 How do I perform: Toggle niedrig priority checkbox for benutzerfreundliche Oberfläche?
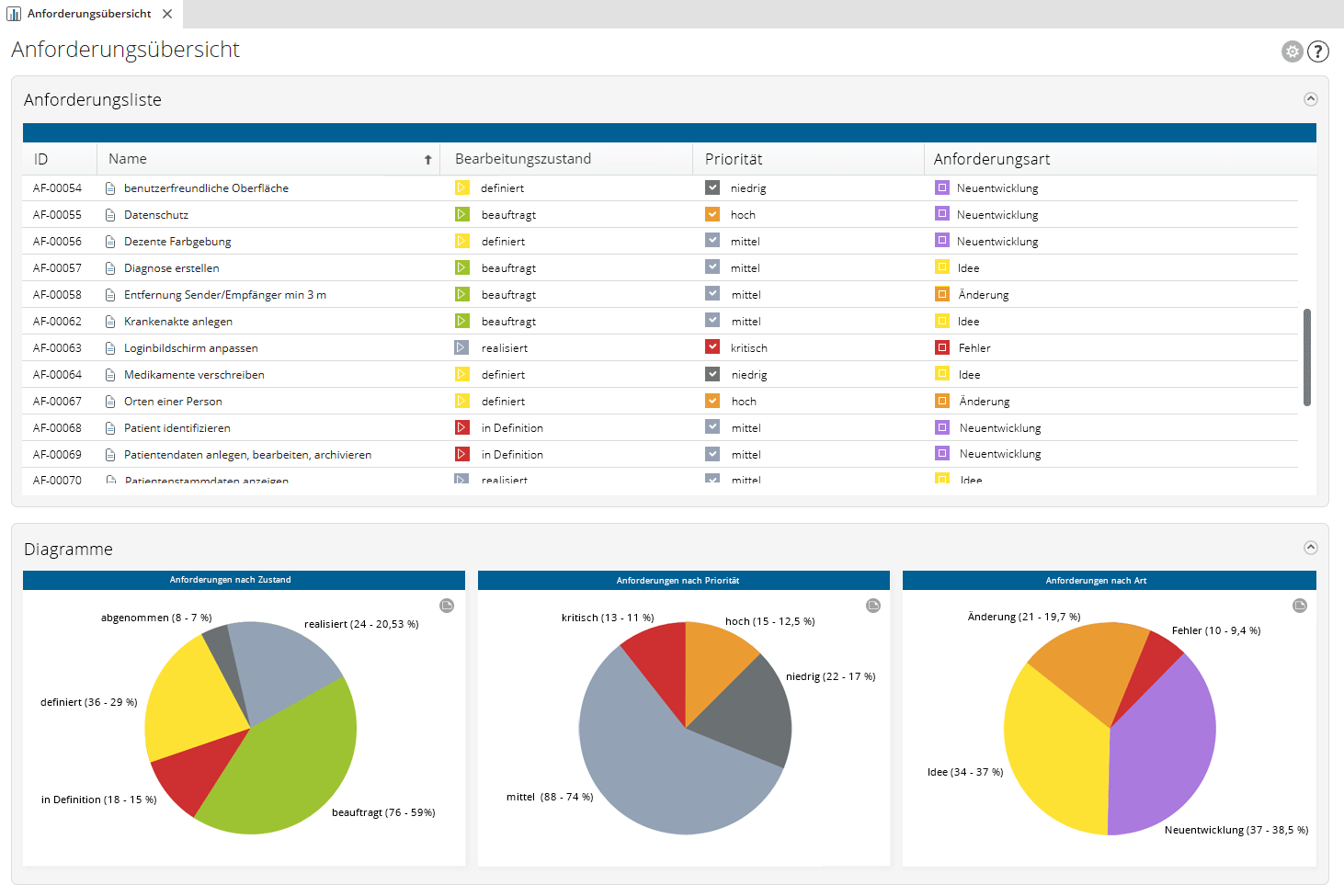pyautogui.click(x=712, y=187)
